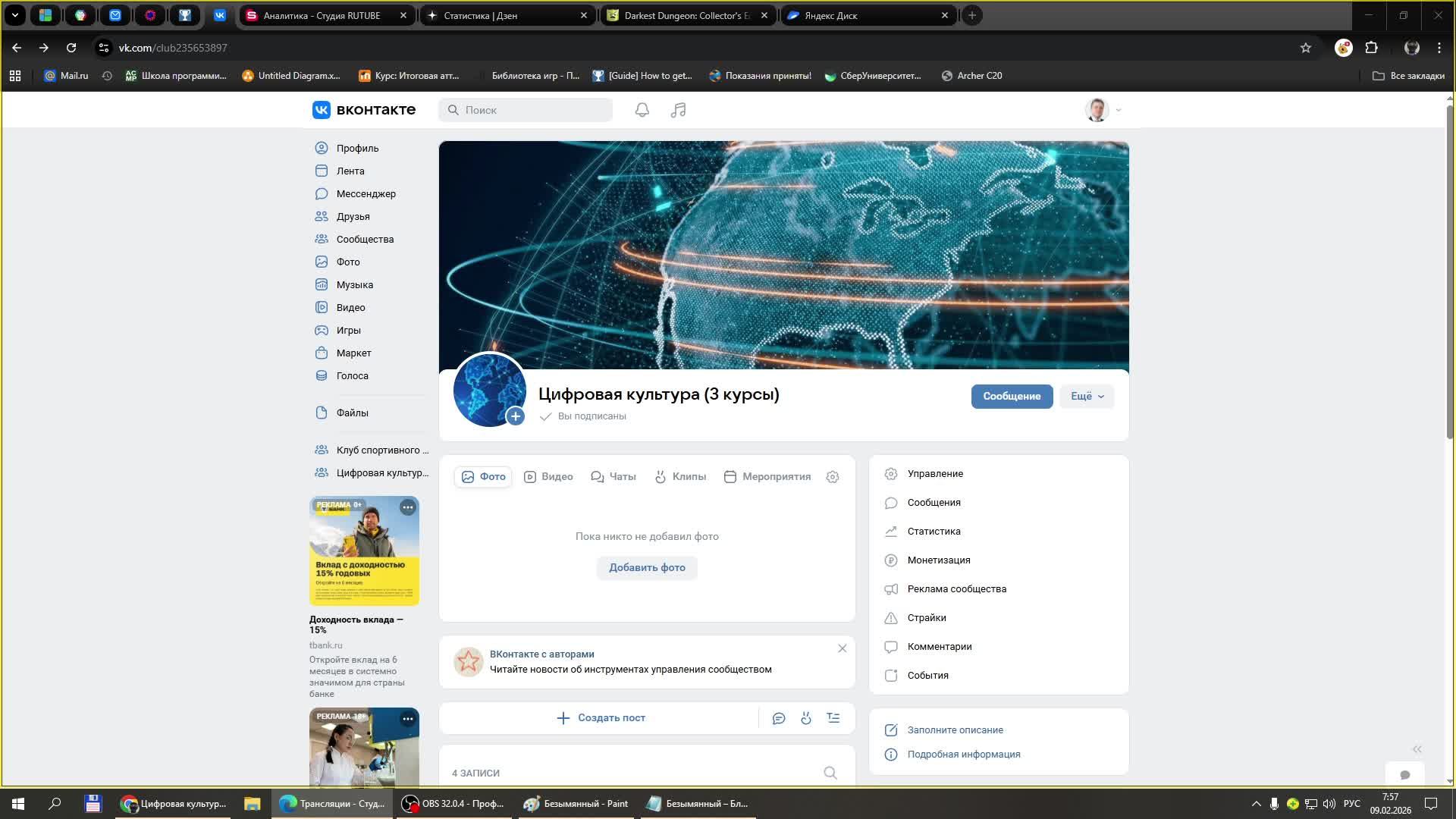Click the clips hand icon next to Создать пост

(x=806, y=718)
